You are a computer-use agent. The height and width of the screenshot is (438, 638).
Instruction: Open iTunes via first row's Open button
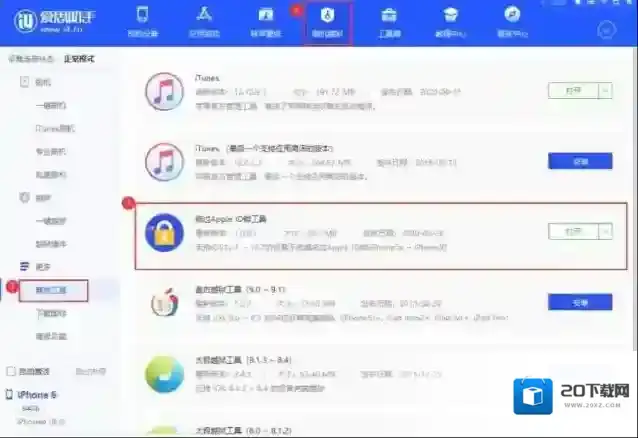574,90
